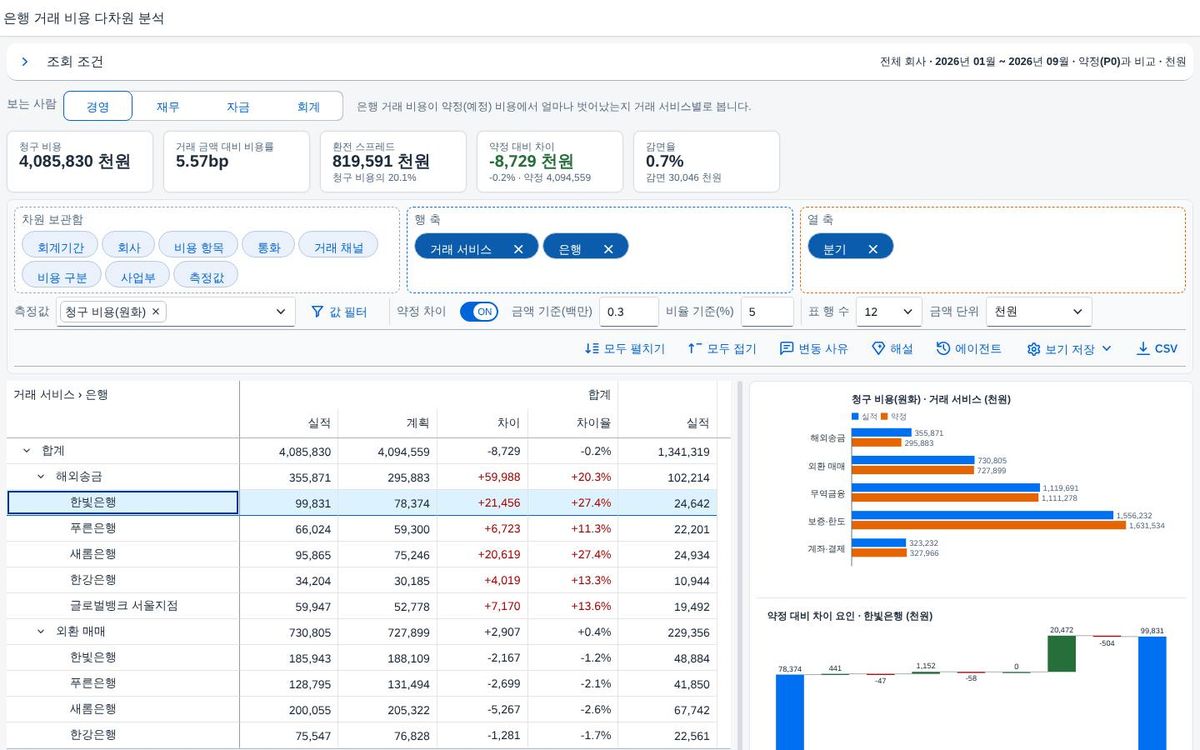The width and height of the screenshot is (1200, 750).
Task: Download the table as CSV
Action: click(x=1157, y=349)
